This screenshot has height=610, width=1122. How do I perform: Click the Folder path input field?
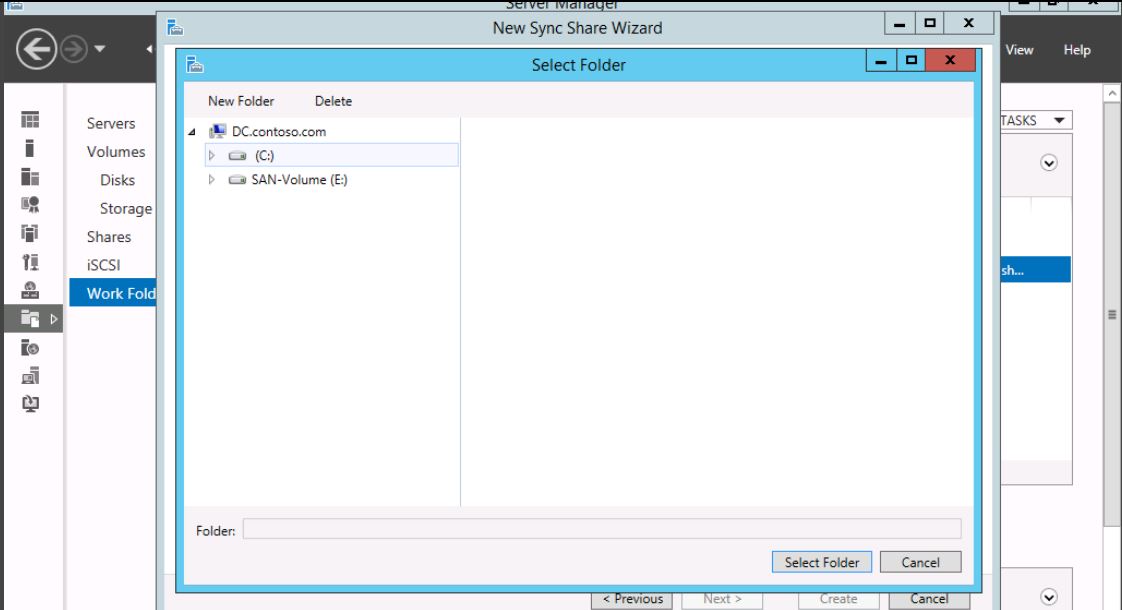point(602,530)
